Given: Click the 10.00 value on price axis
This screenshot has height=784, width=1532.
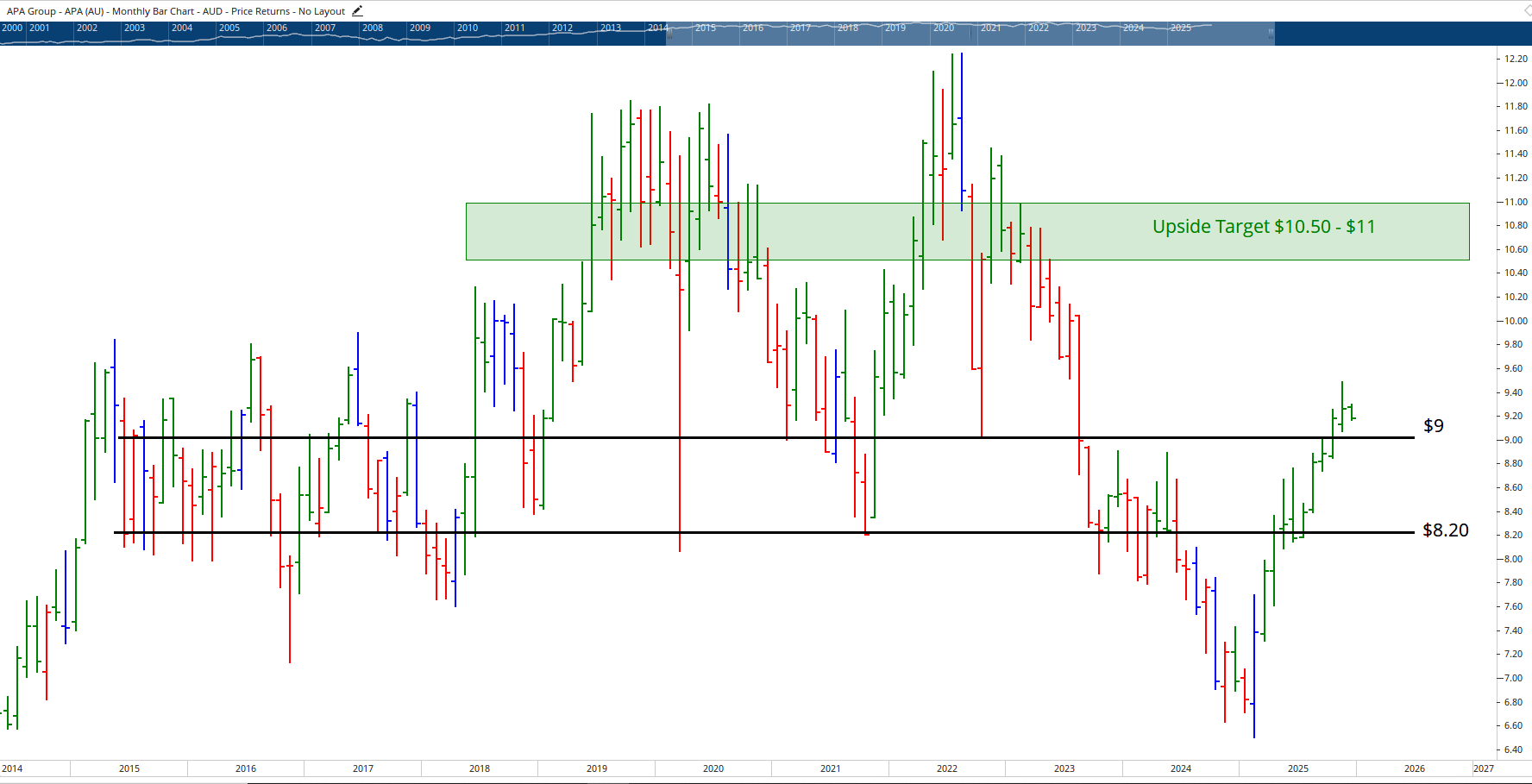Looking at the screenshot, I should (x=1516, y=321).
